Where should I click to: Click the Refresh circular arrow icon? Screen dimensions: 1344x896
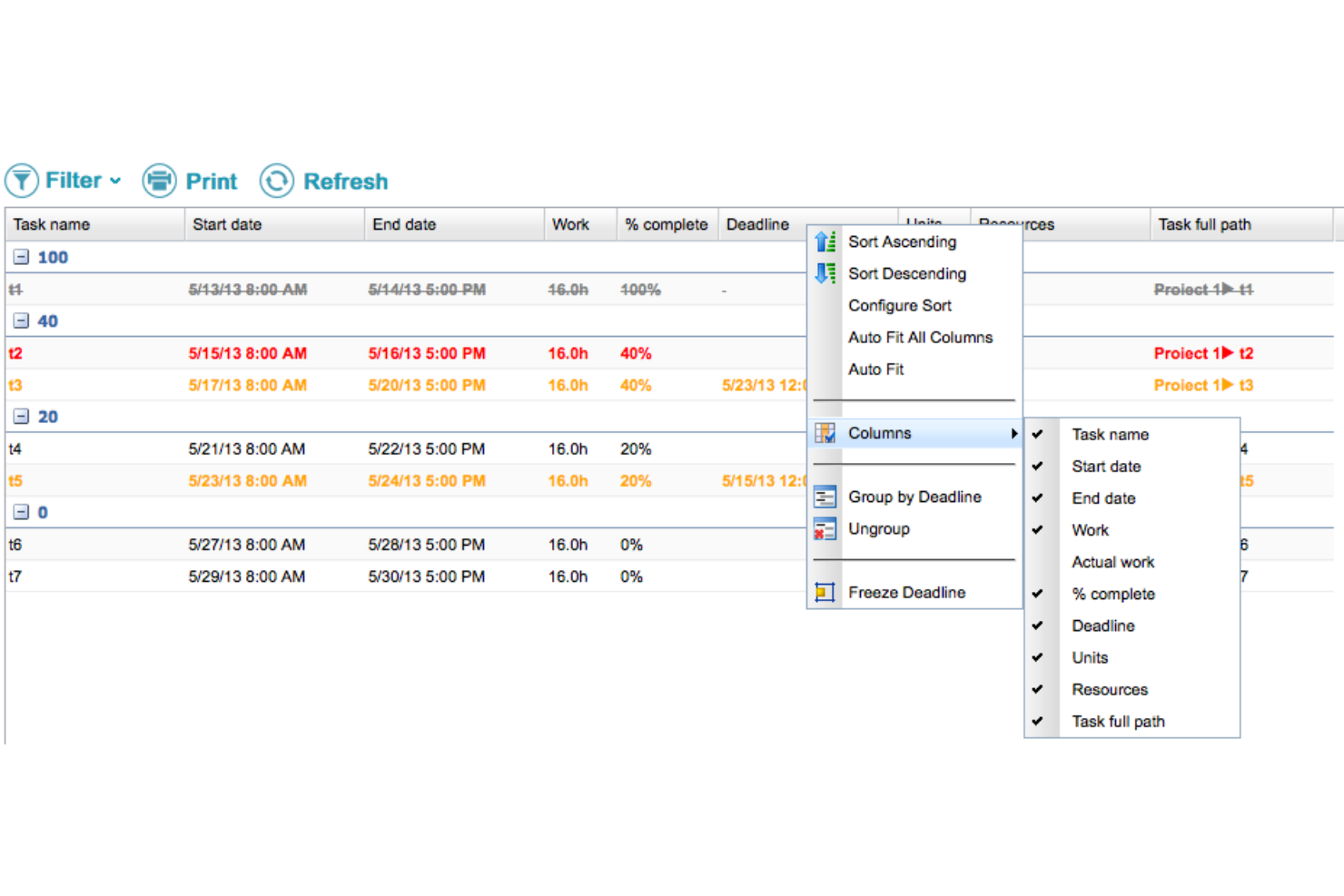tap(277, 181)
